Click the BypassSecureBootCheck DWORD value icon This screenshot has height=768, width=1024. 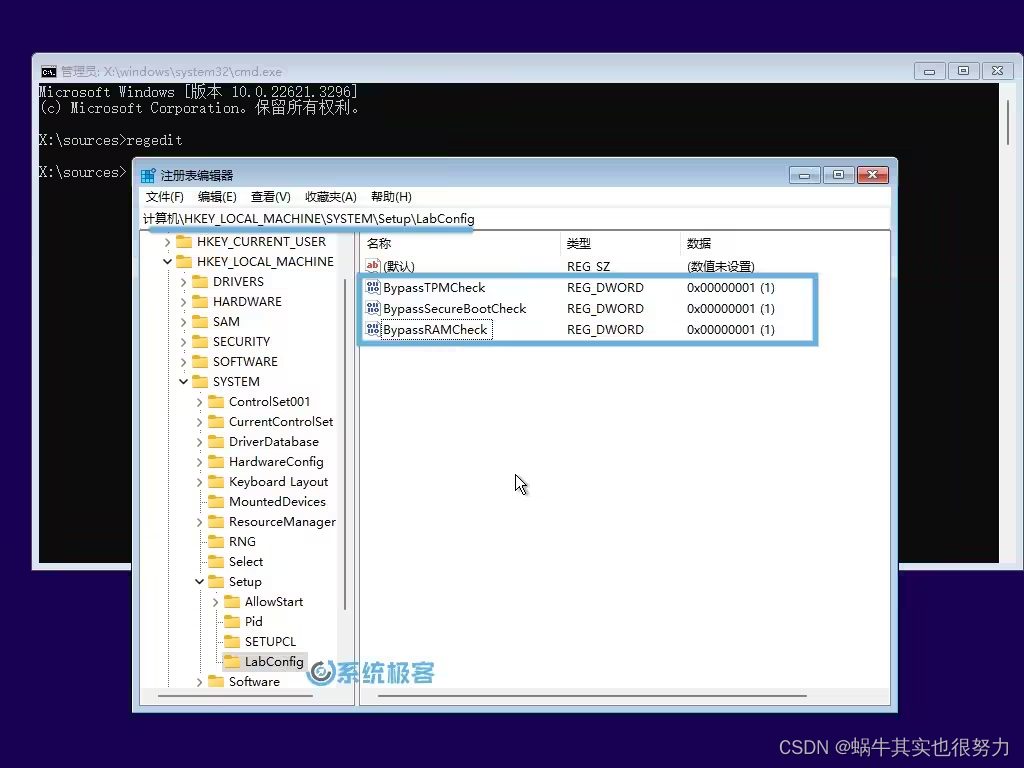point(373,308)
